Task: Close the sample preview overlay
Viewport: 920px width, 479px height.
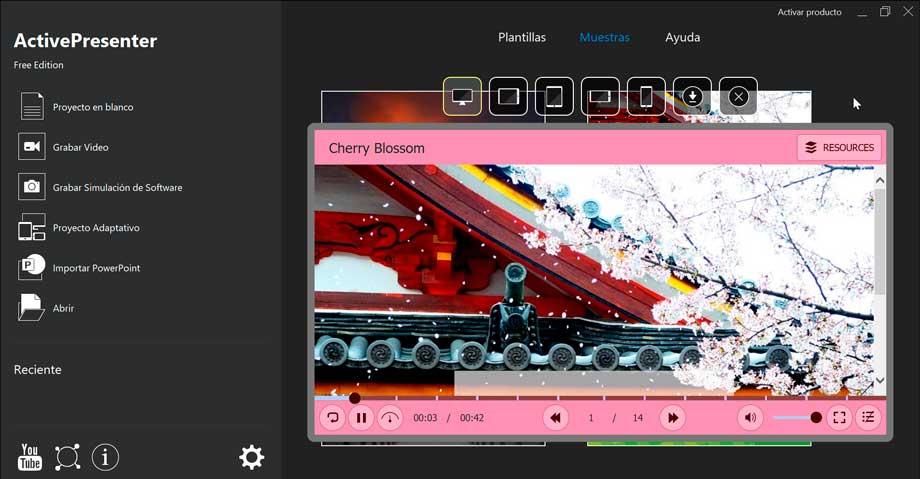Action: pos(738,96)
